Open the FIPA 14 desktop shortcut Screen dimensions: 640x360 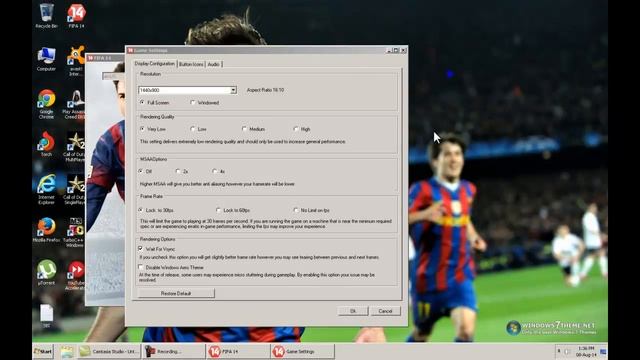[76, 16]
